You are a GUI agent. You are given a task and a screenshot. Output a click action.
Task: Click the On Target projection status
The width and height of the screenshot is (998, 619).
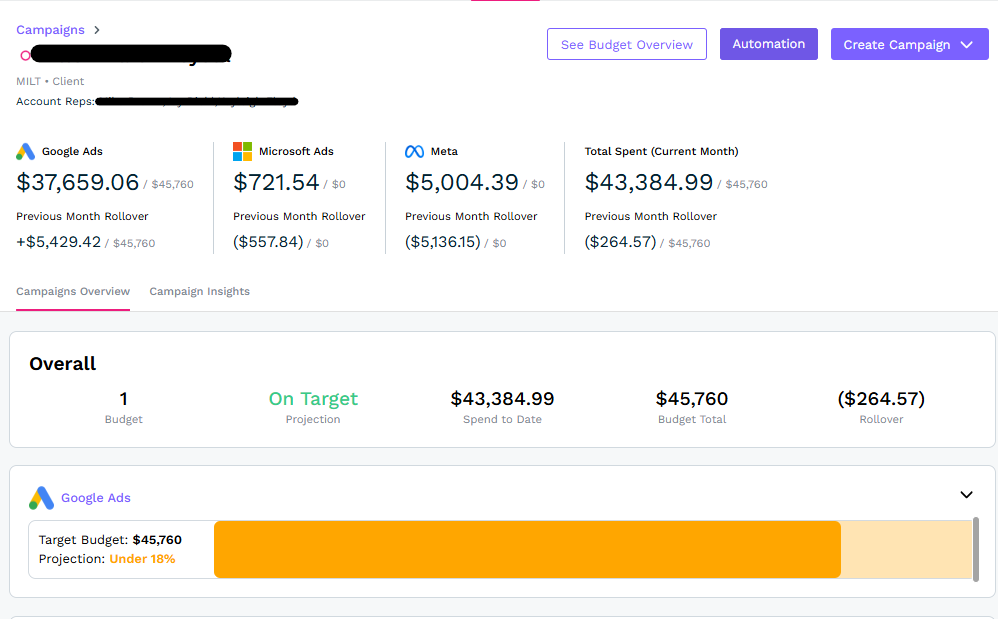[313, 399]
